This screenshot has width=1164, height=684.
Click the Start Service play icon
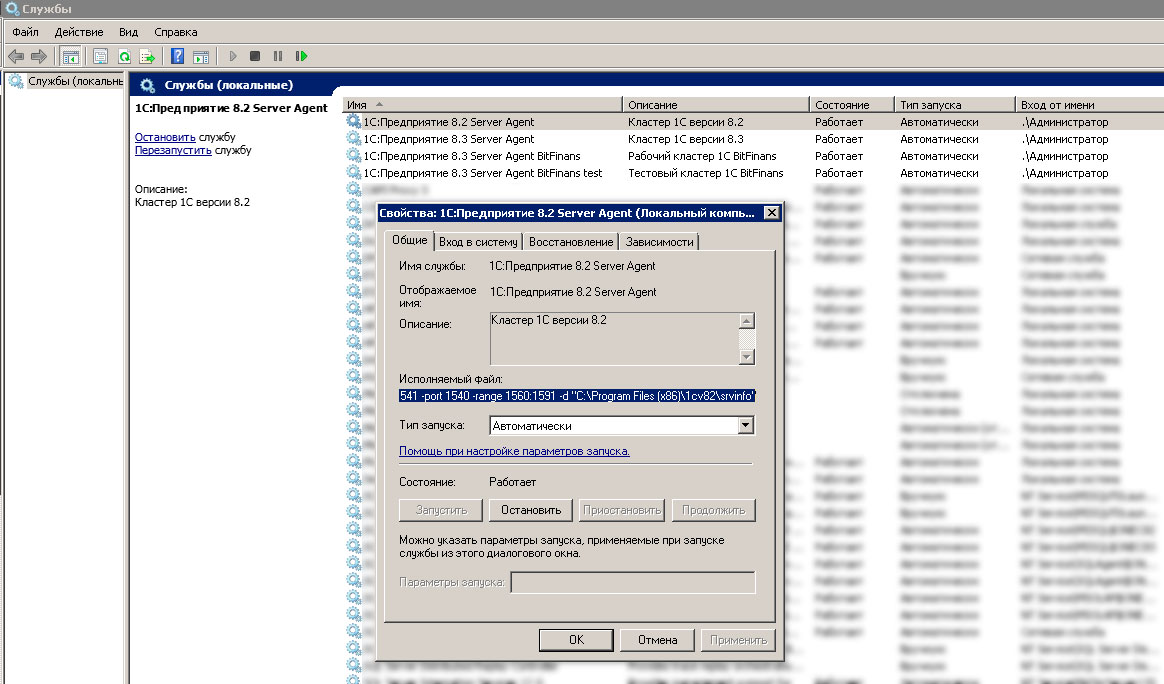click(232, 56)
